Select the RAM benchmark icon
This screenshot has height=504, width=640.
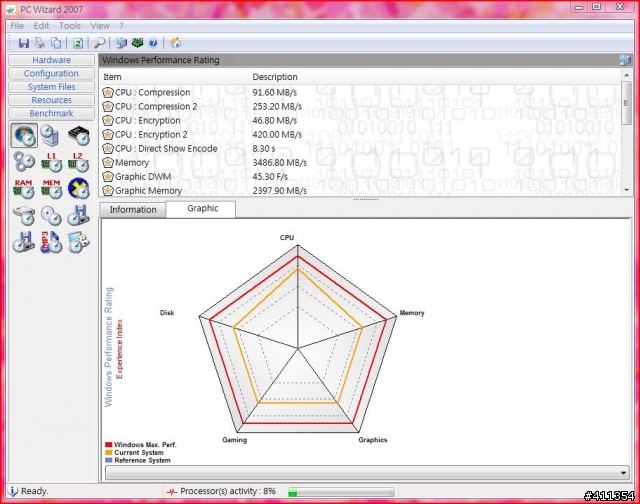(24, 189)
